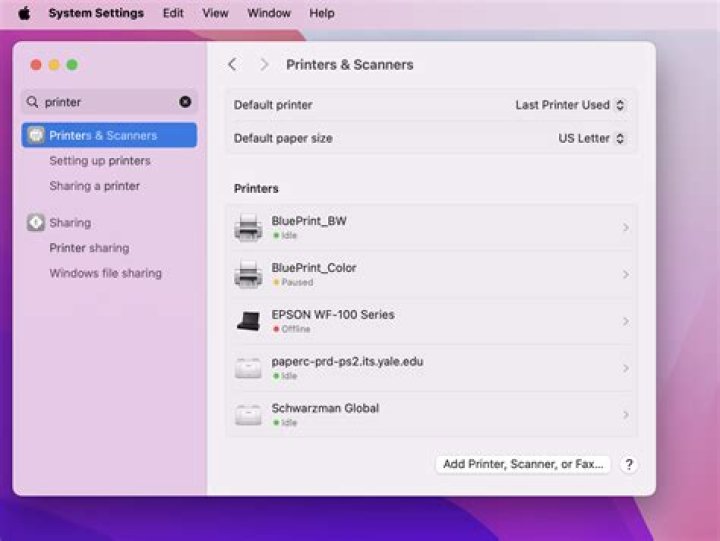Open the Window menu
This screenshot has width=720, height=541.
point(269,13)
